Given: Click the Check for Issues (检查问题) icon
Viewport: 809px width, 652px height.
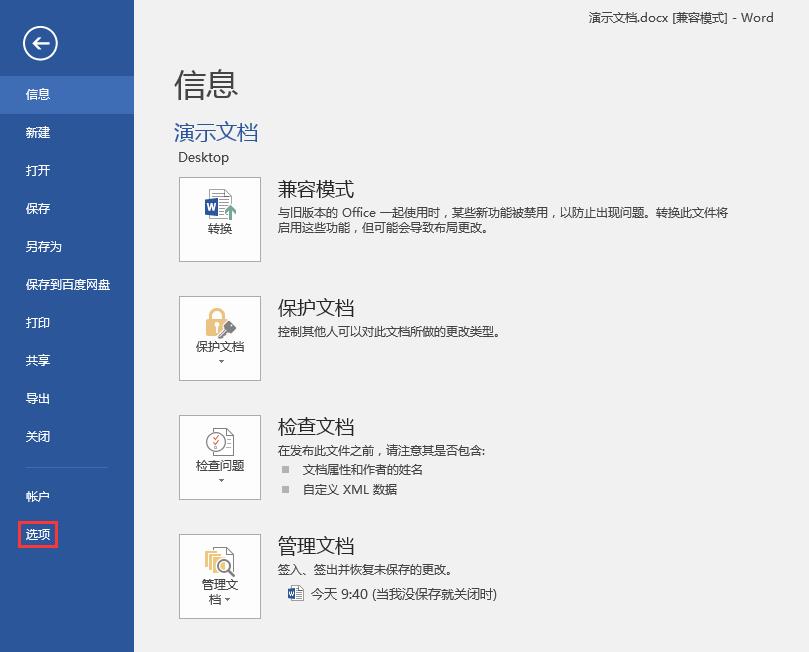Looking at the screenshot, I should tap(219, 445).
